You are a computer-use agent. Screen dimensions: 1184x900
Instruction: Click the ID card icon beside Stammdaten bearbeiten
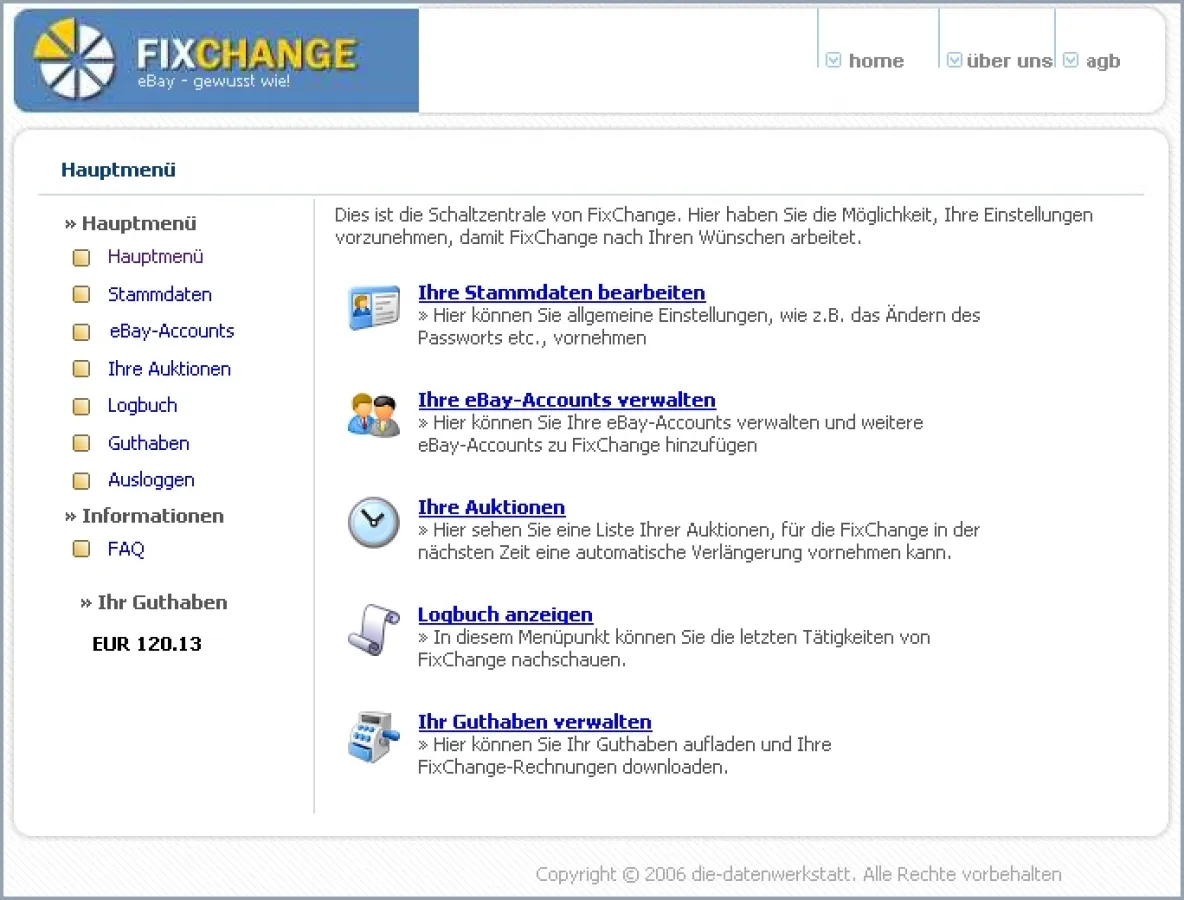pyautogui.click(x=373, y=306)
